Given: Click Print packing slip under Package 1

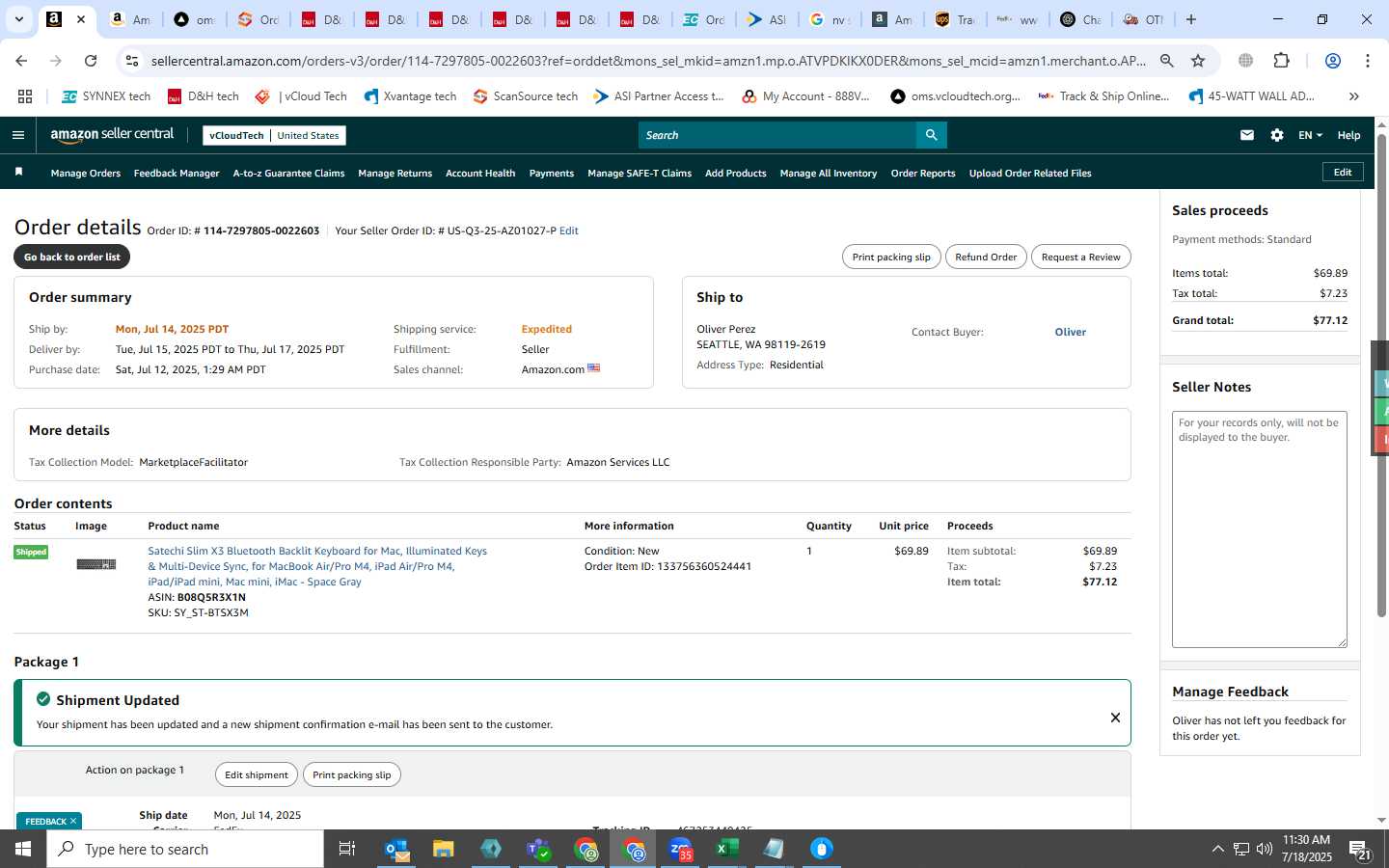Looking at the screenshot, I should (x=352, y=774).
